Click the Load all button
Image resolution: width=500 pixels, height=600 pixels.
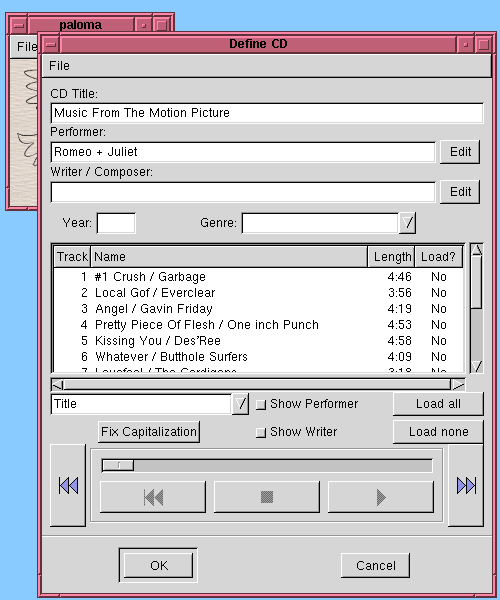pos(438,404)
